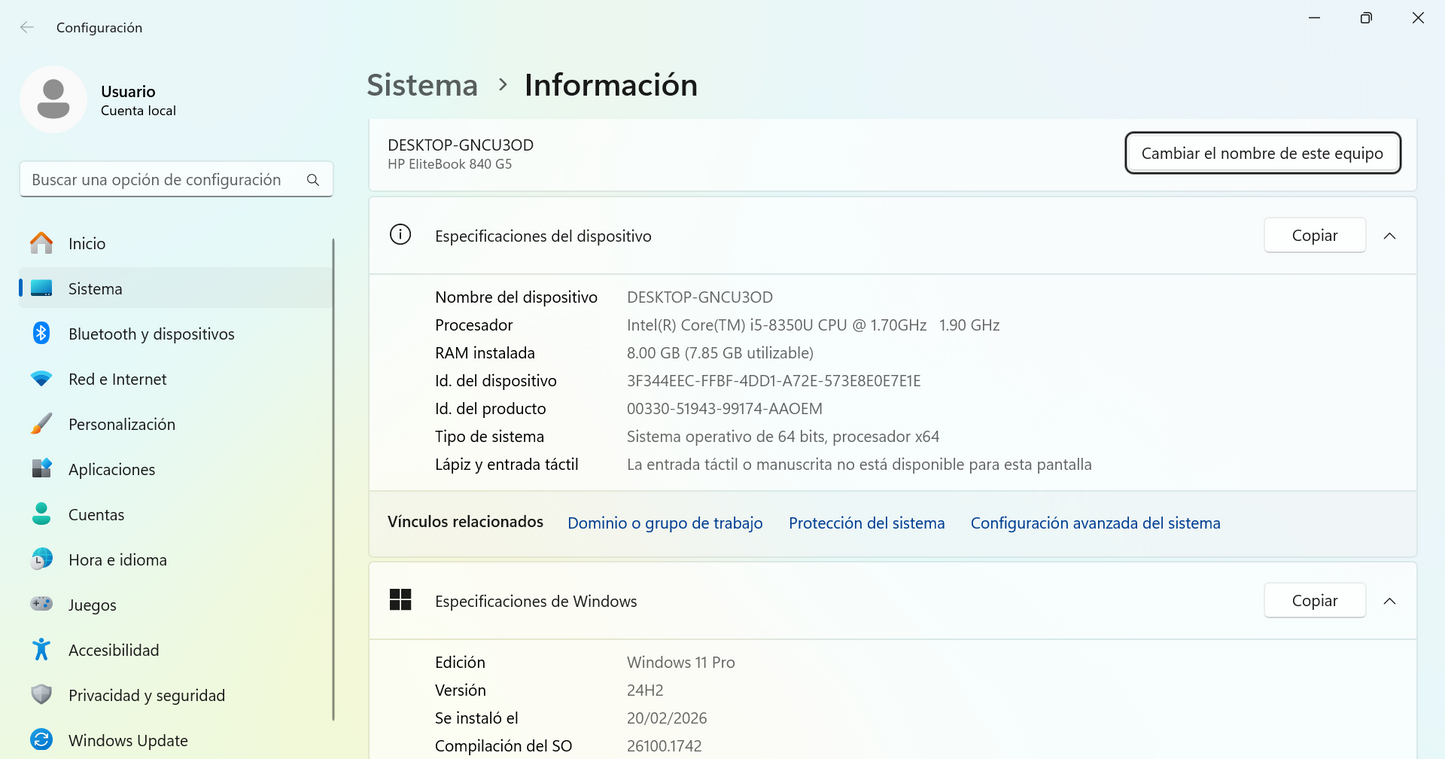Click the Bluetooth icon in sidebar
The width and height of the screenshot is (1445, 759).
click(x=41, y=333)
